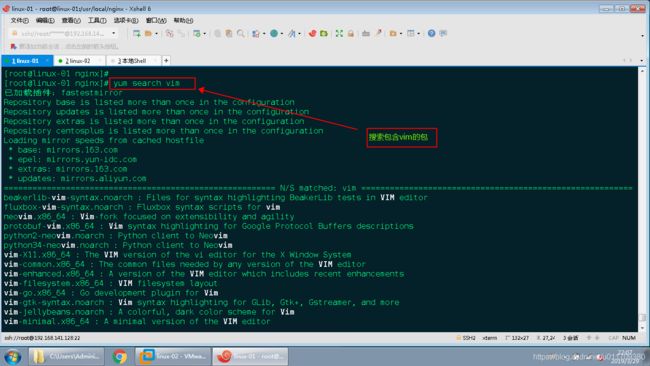Click the red bookmark flag icon

14,46
